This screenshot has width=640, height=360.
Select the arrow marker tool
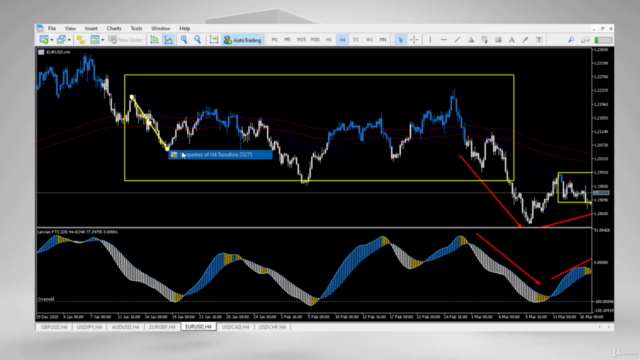coord(525,40)
